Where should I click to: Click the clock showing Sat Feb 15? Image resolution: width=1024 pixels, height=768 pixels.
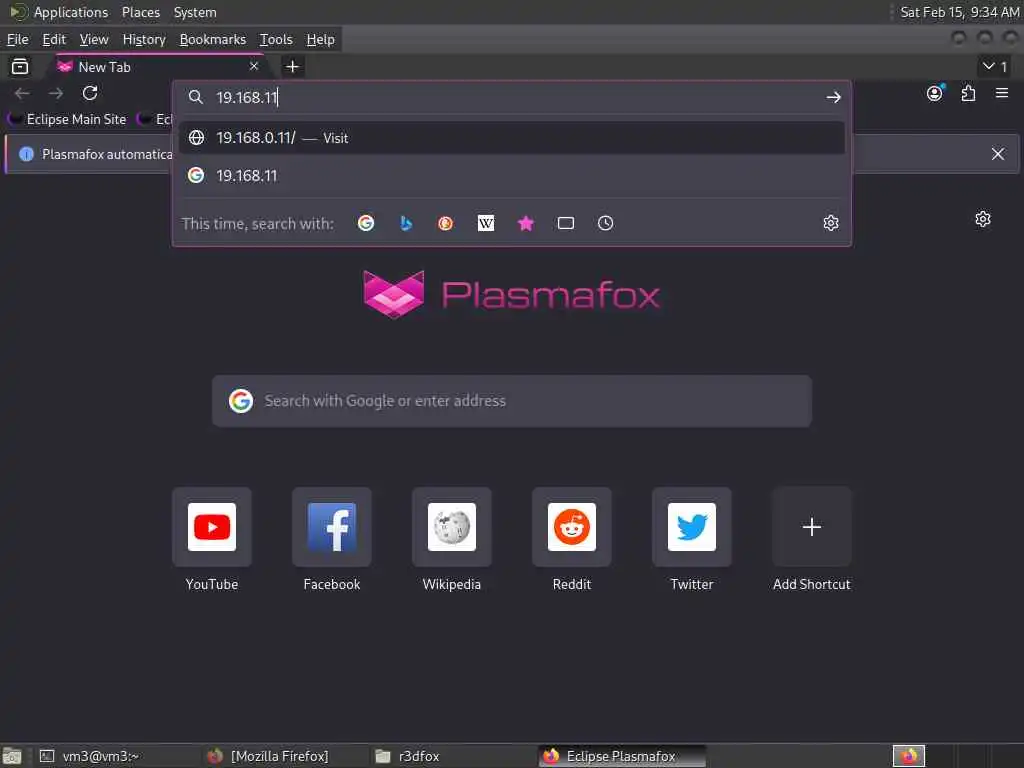coord(959,12)
